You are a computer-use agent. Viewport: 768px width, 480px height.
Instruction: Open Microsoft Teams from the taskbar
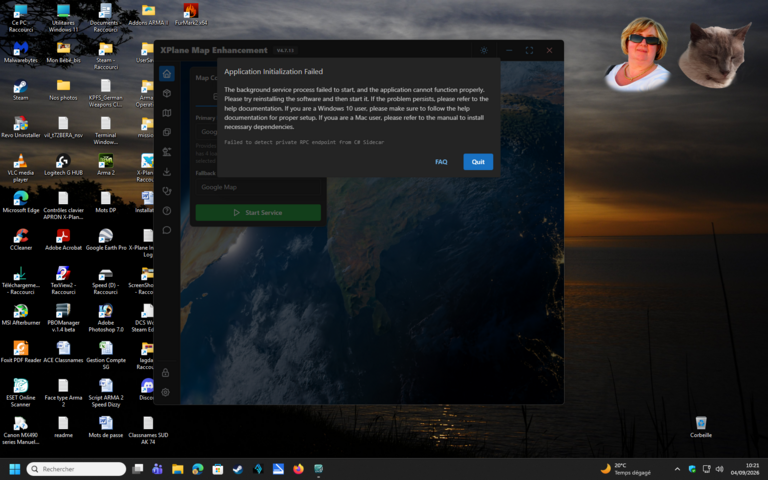point(157,469)
